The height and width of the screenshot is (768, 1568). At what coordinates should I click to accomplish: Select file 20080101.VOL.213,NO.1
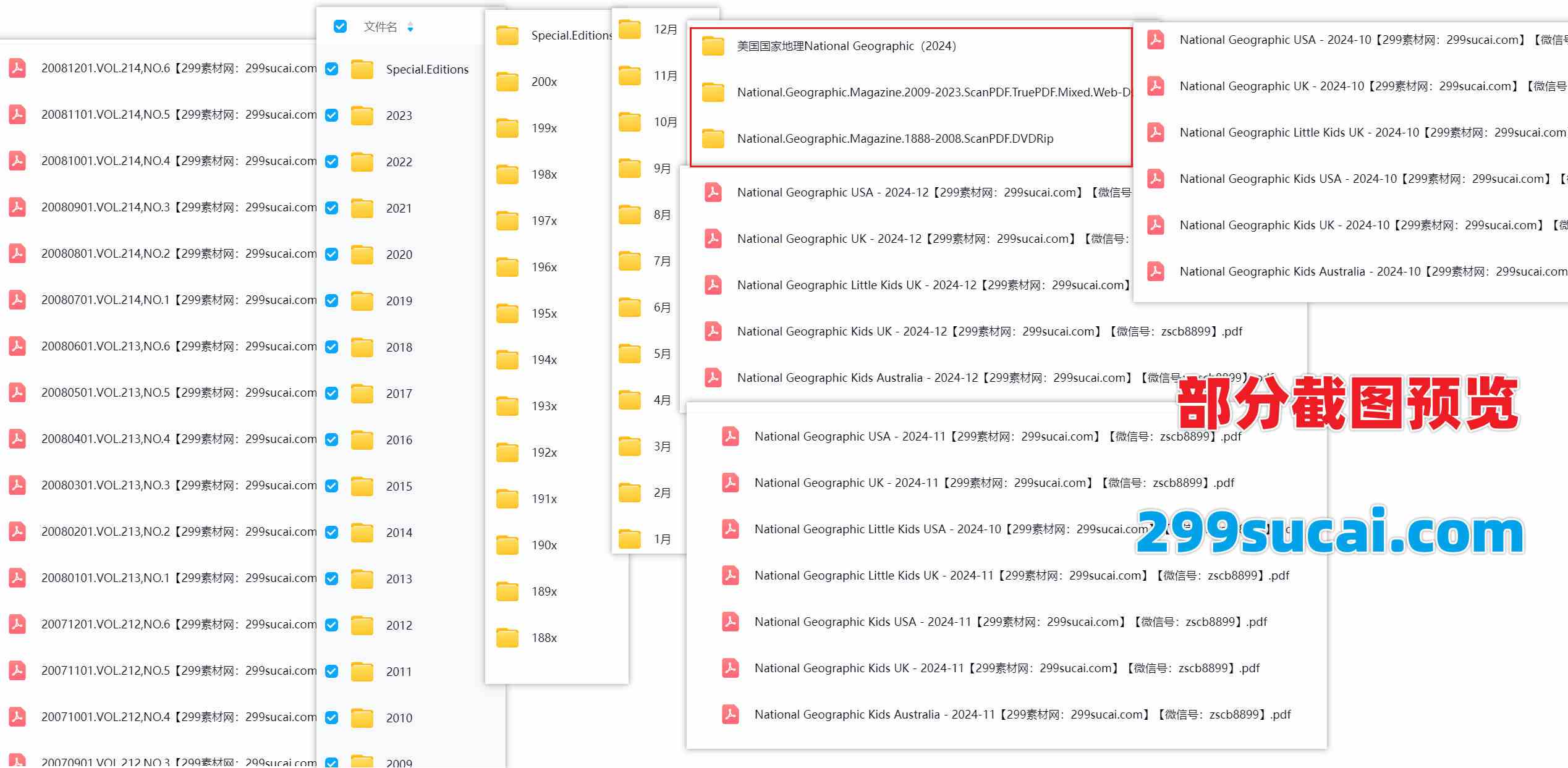tap(179, 578)
